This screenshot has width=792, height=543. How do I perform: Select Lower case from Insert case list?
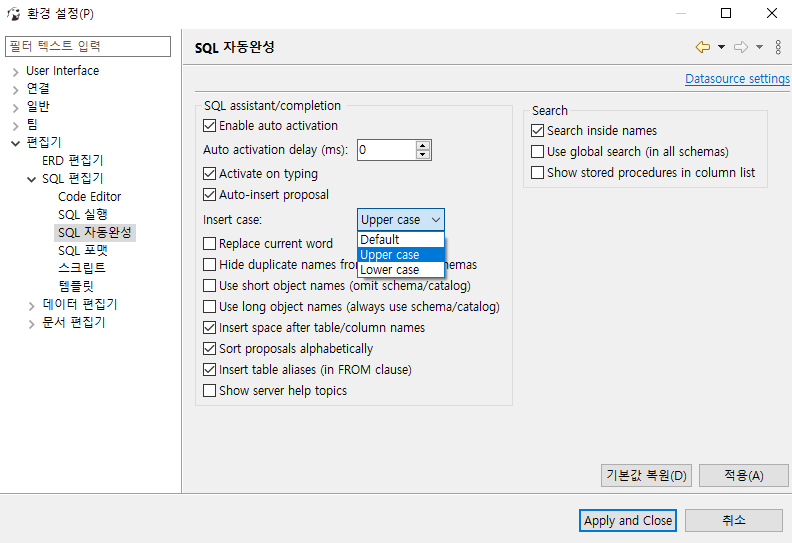coord(390,270)
